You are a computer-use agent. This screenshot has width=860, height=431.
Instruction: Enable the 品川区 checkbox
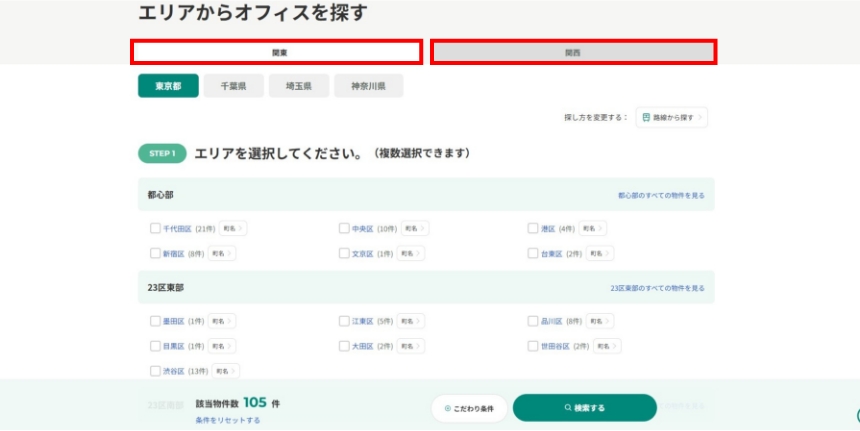[x=533, y=321]
